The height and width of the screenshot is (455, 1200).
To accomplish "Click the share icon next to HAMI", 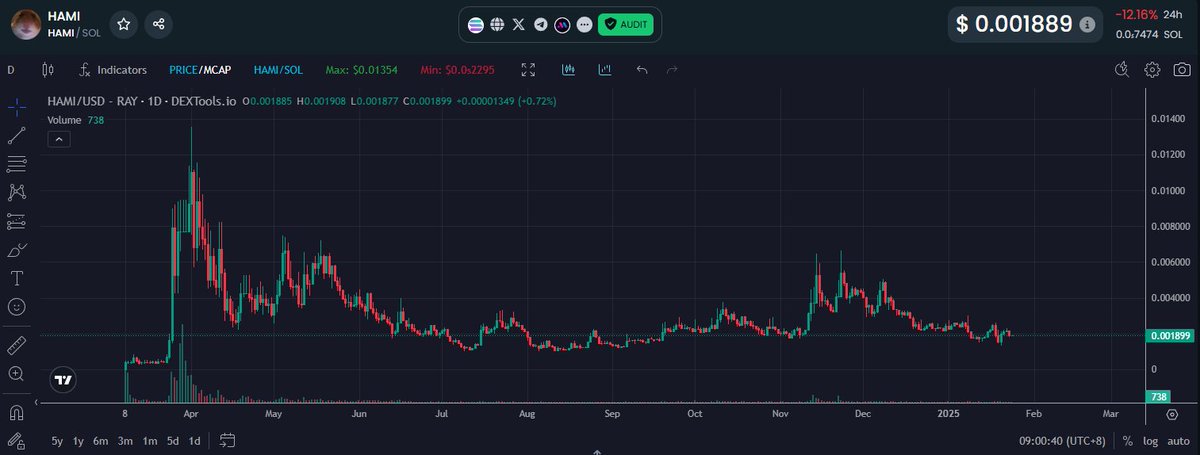I will 159,24.
